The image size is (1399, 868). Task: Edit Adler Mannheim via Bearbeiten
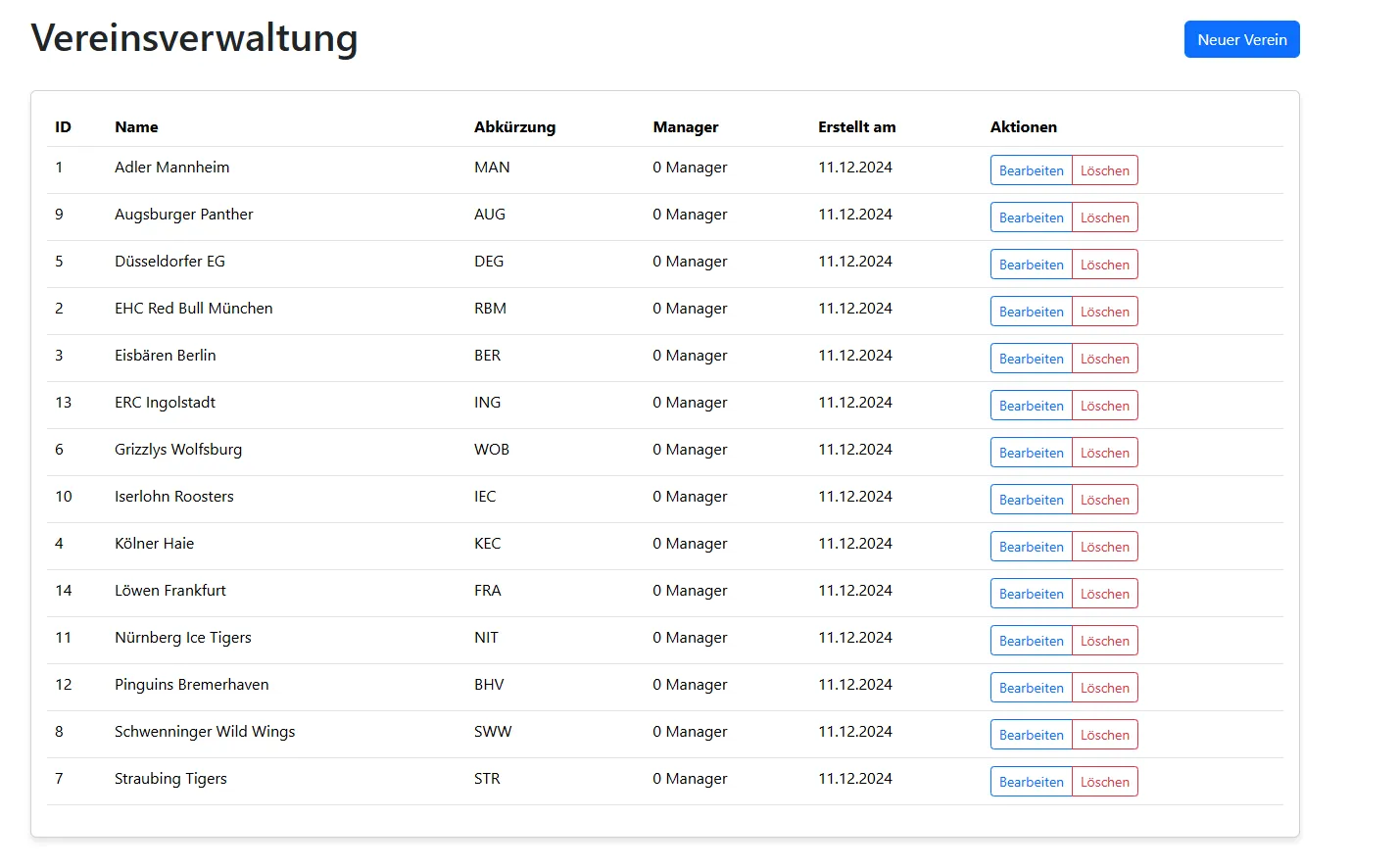pyautogui.click(x=1031, y=170)
